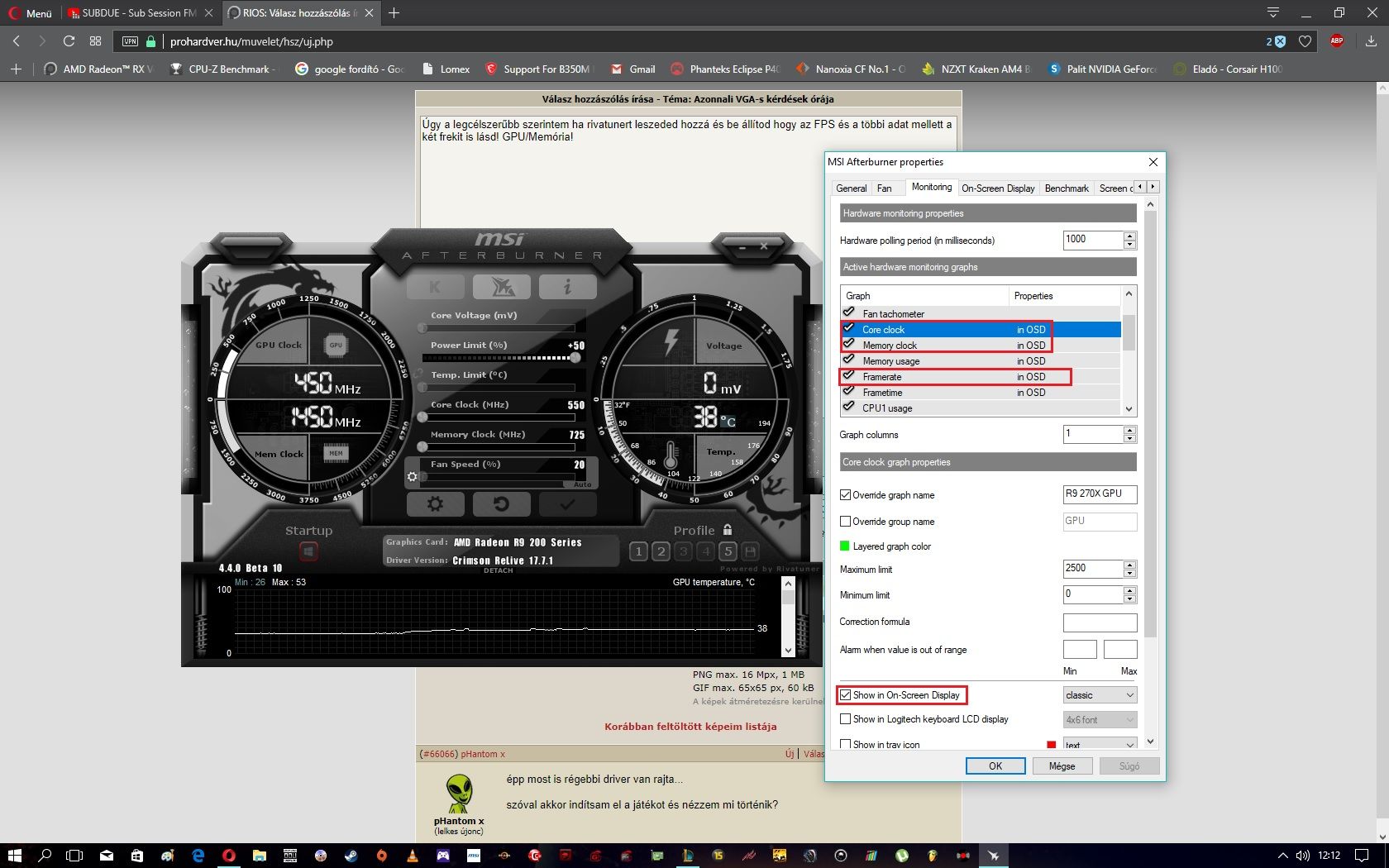Open the Afterburner information button

pos(567,287)
